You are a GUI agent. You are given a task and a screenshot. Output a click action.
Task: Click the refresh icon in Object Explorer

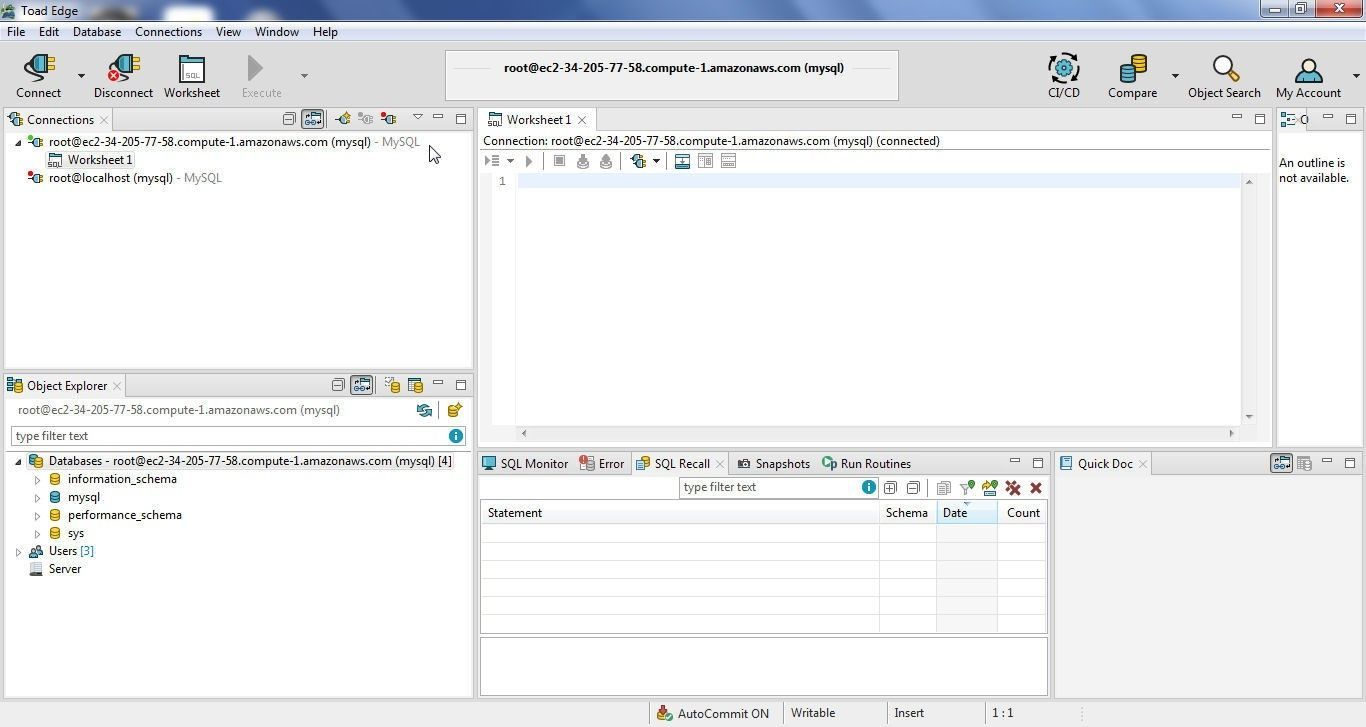424,410
